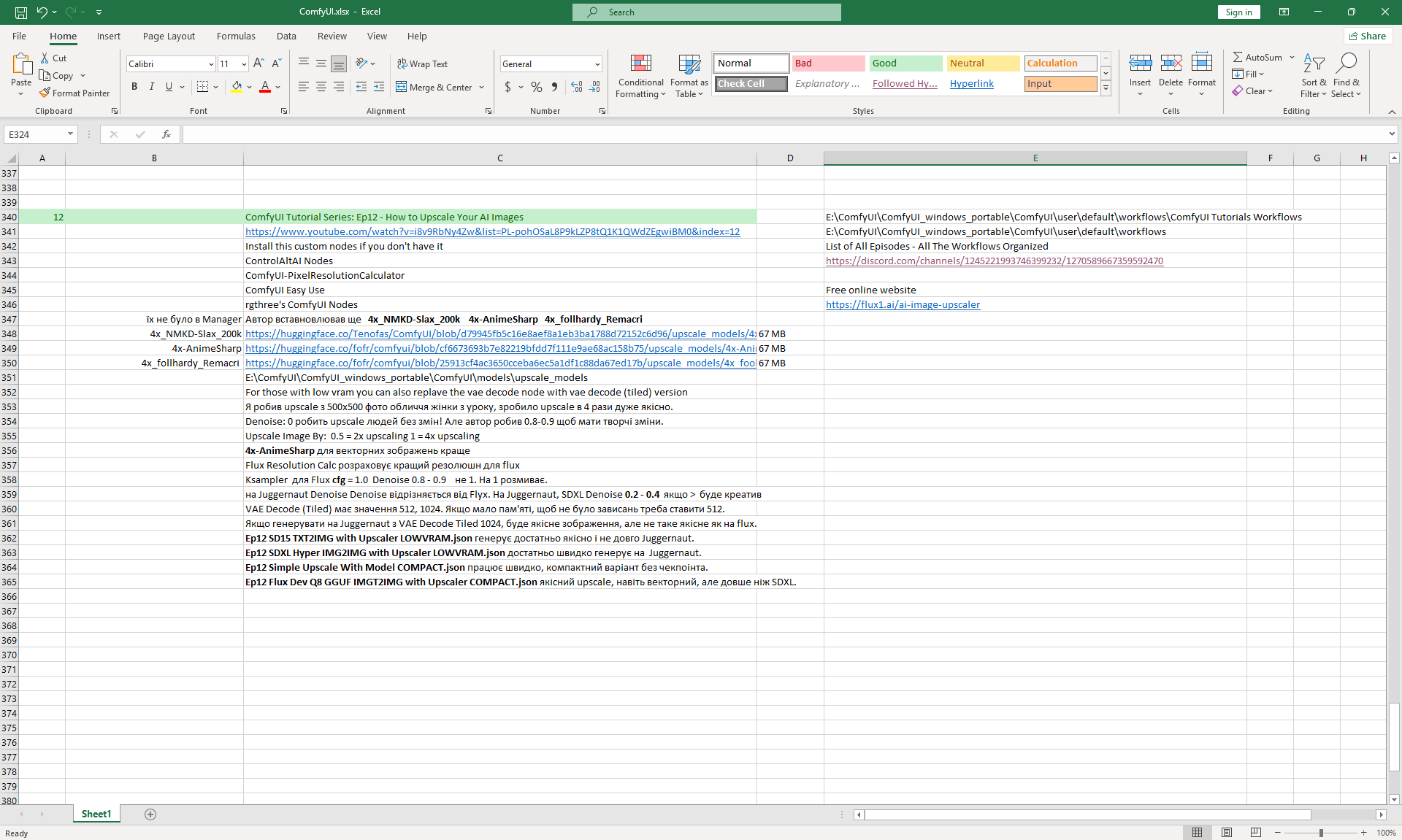Click the Sort & Filter icon
This screenshot has height=840, width=1402.
coord(1314,64)
